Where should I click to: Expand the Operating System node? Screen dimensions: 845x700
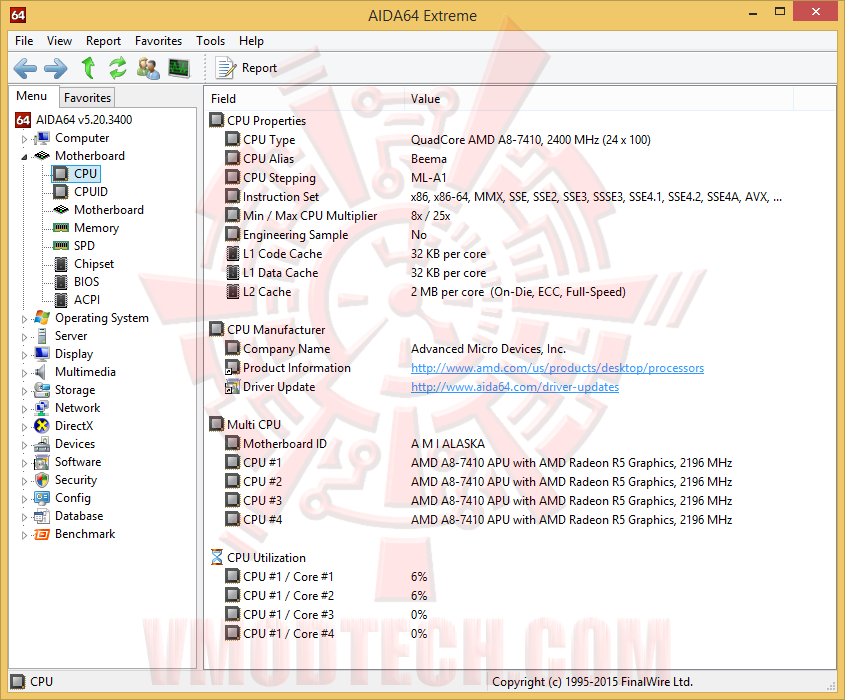coord(24,319)
